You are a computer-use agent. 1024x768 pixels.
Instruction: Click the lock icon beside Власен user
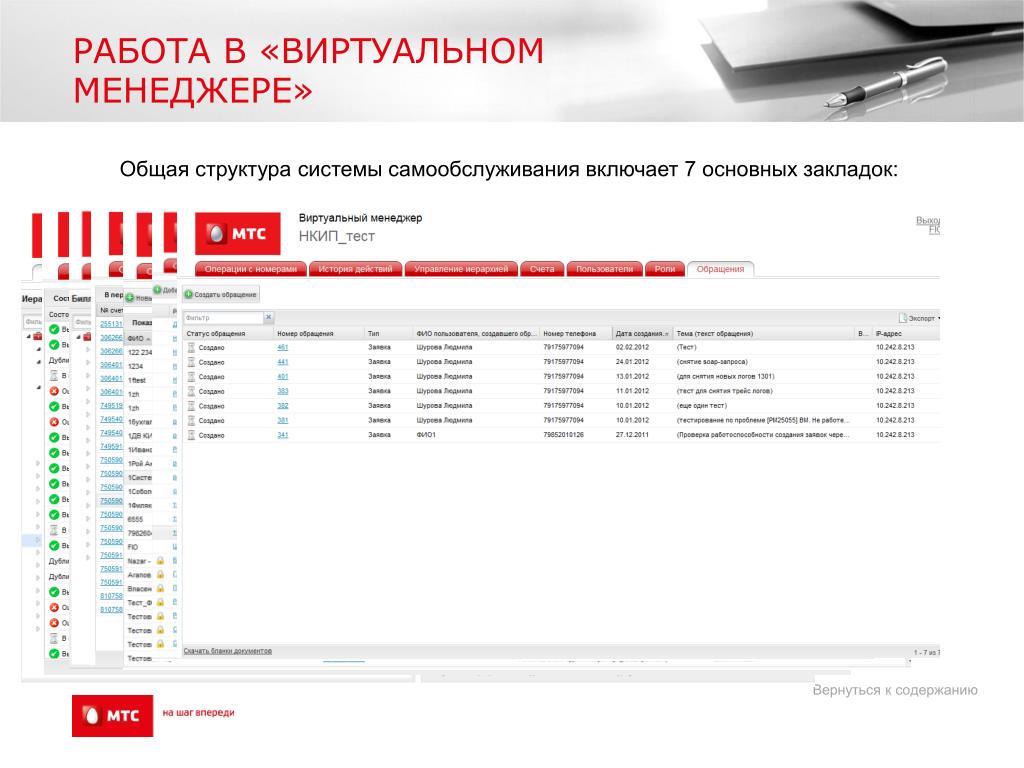(160, 588)
